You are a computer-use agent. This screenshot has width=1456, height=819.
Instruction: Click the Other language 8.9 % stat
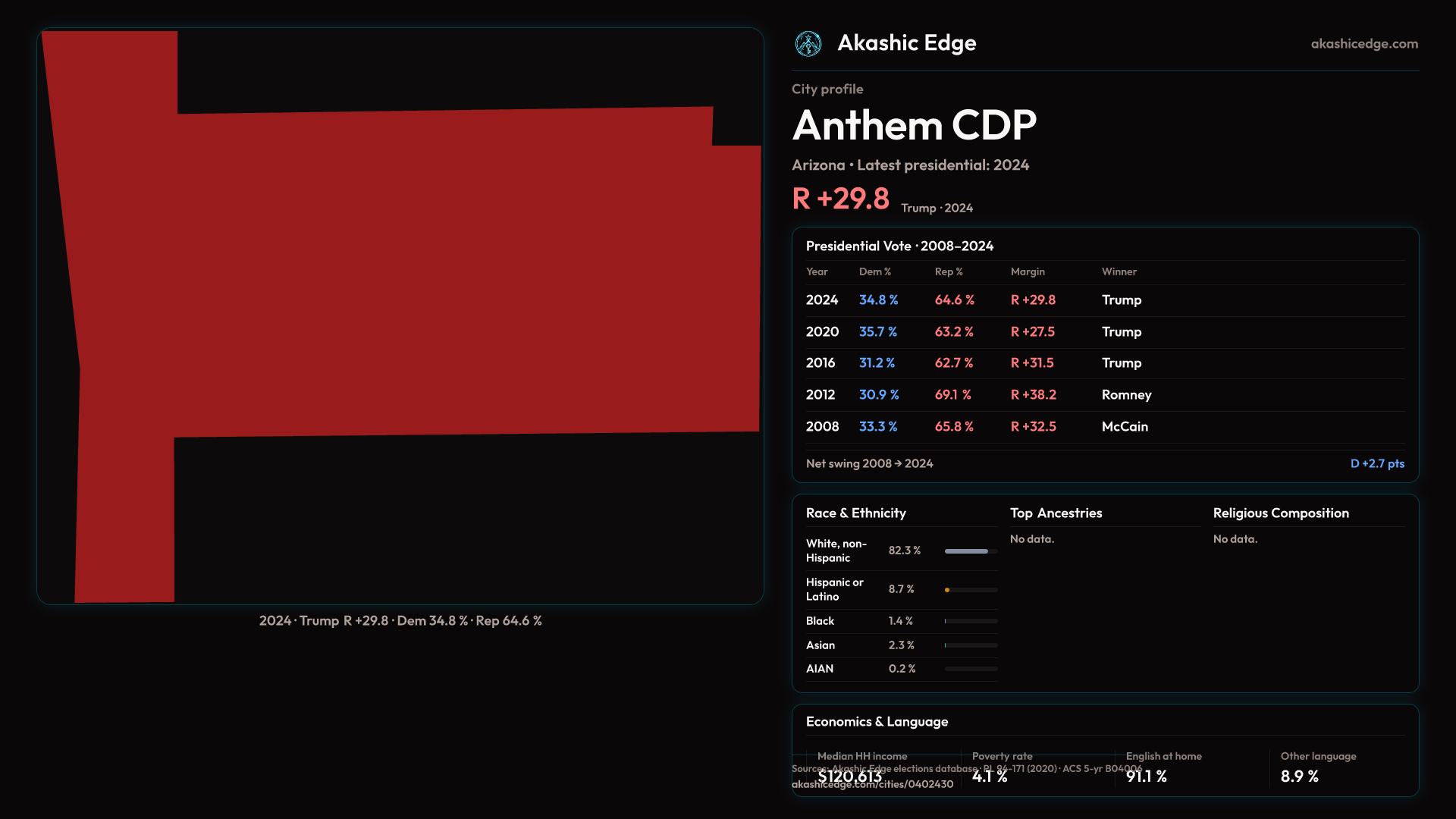pos(1299,777)
